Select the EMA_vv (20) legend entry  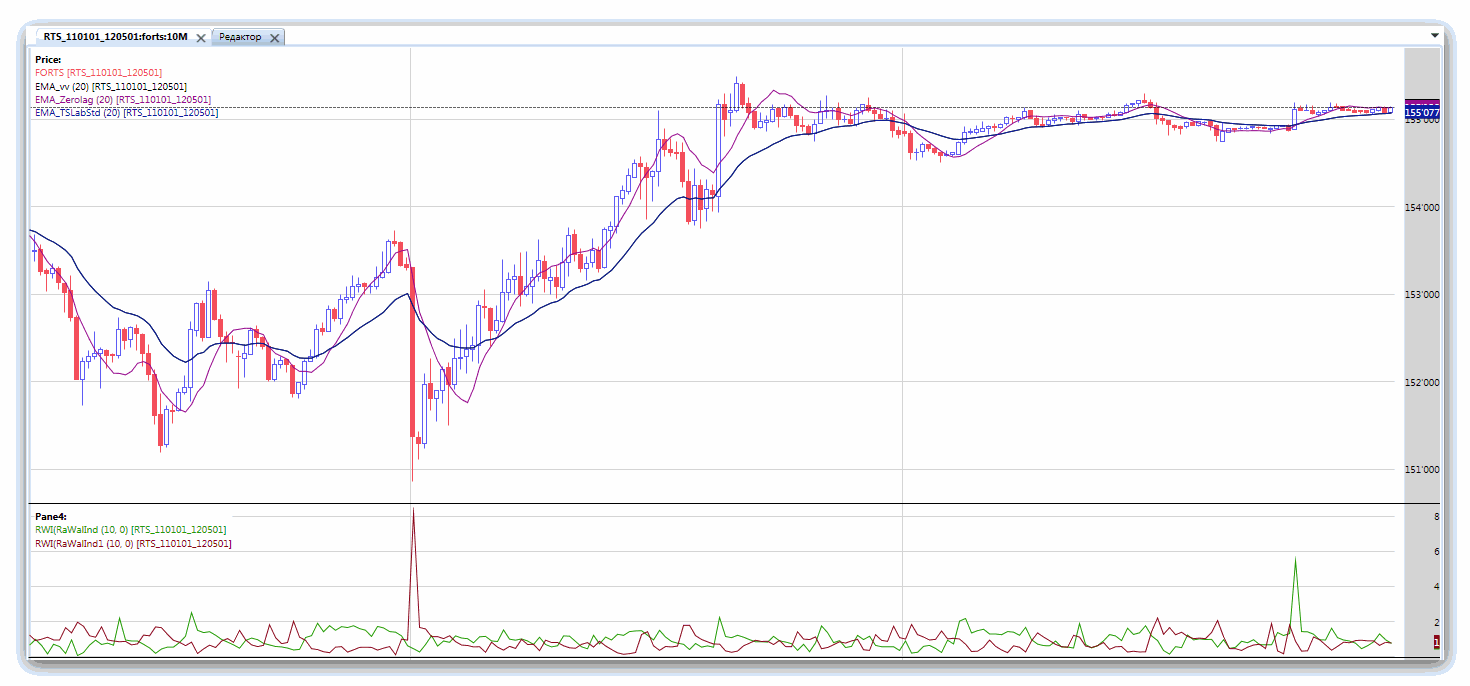pyautogui.click(x=110, y=87)
